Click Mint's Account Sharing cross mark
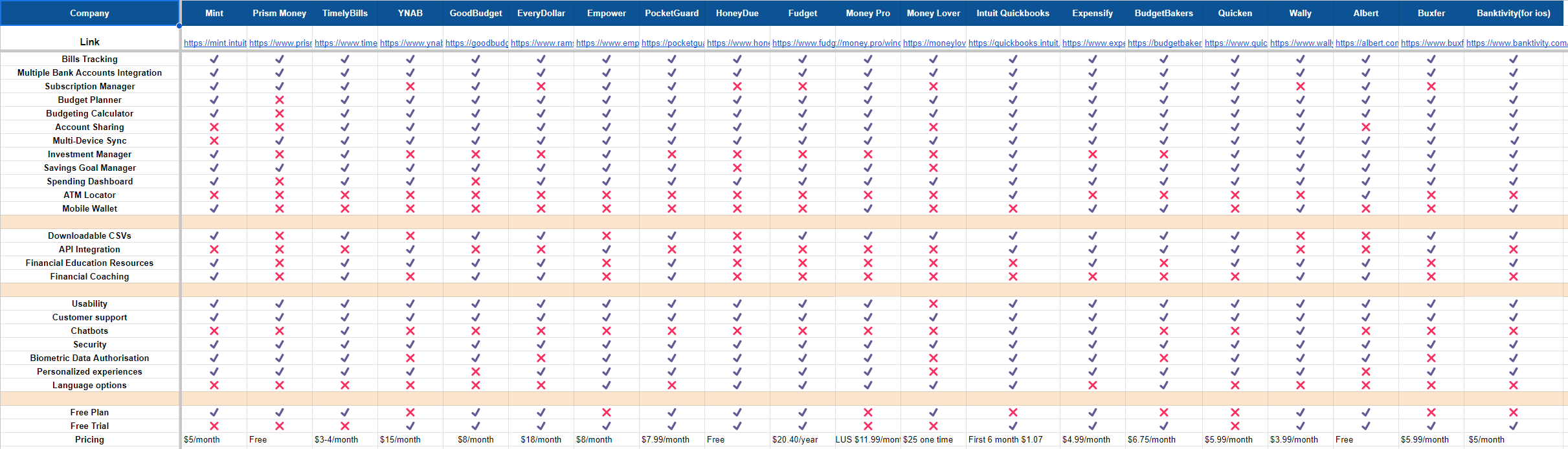The width and height of the screenshot is (1568, 449). [214, 127]
